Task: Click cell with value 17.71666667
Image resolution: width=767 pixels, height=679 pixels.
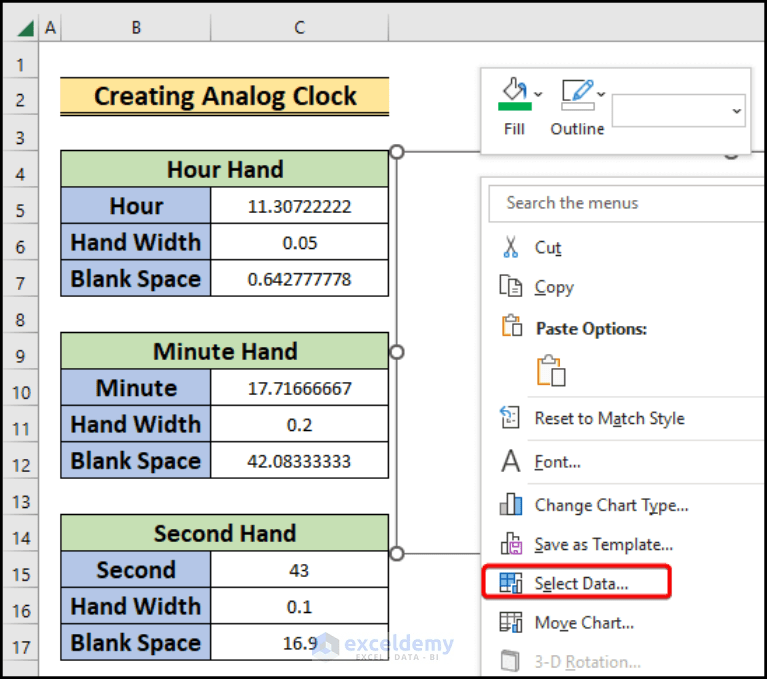Action: click(299, 388)
